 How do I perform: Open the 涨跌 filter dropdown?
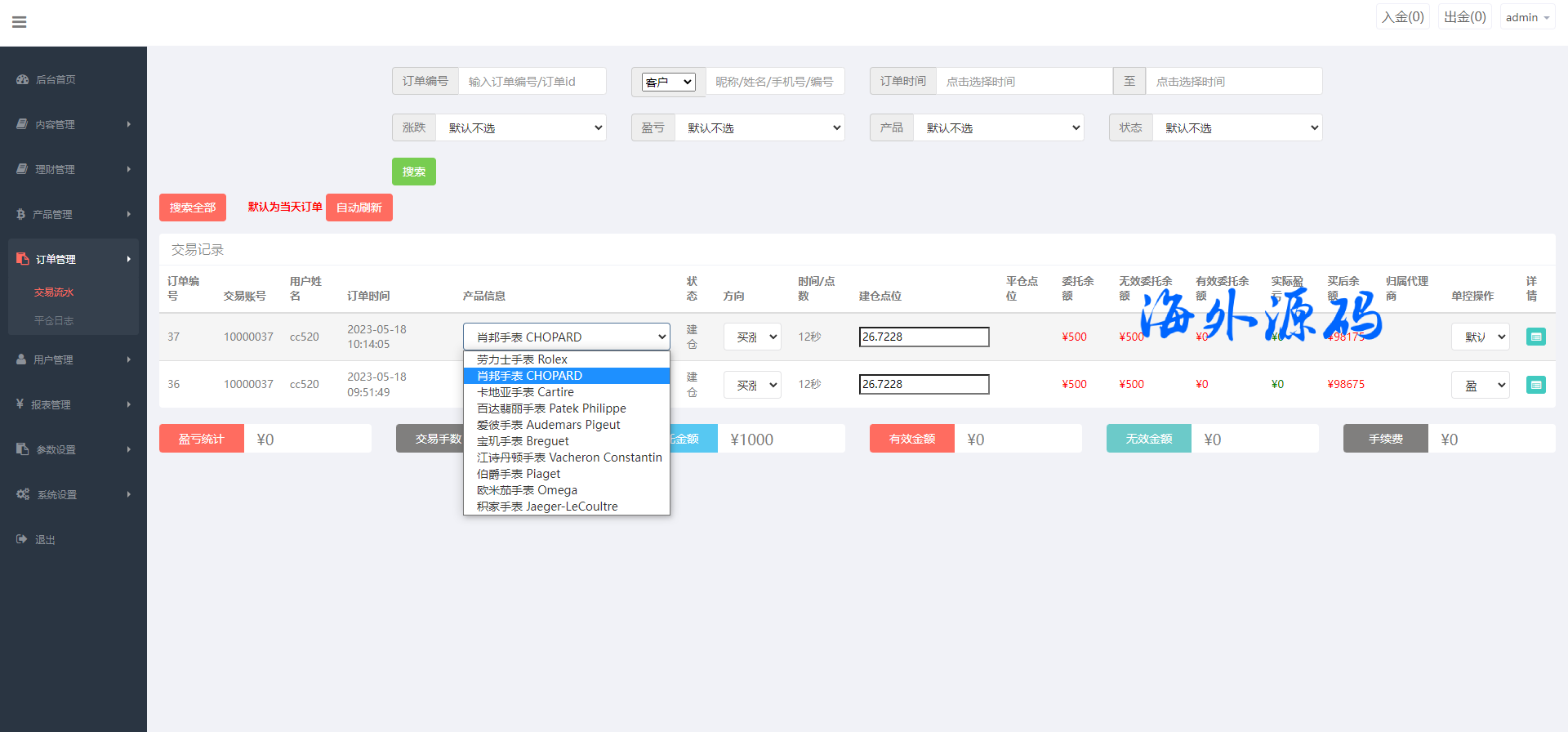[x=521, y=127]
